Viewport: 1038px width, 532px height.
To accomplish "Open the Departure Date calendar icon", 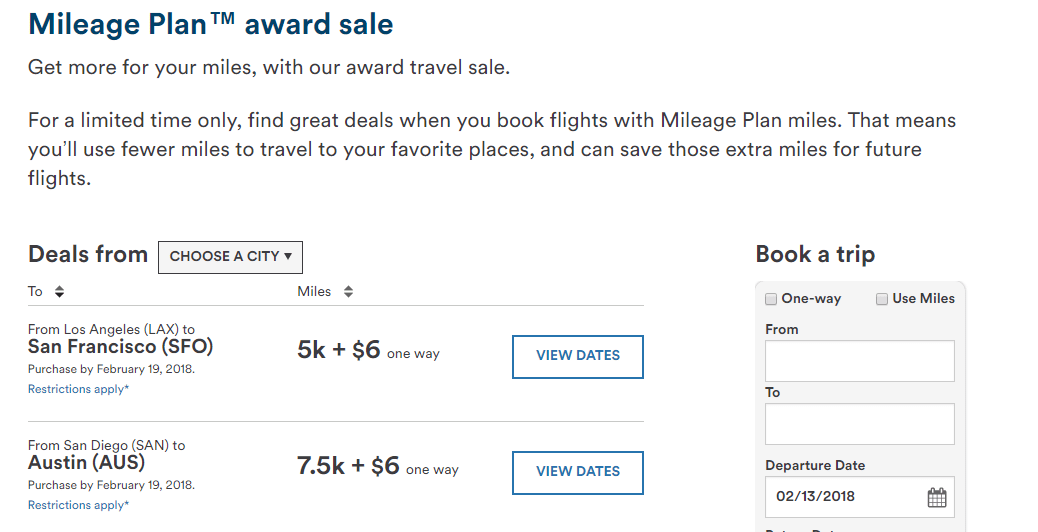I will (x=937, y=497).
